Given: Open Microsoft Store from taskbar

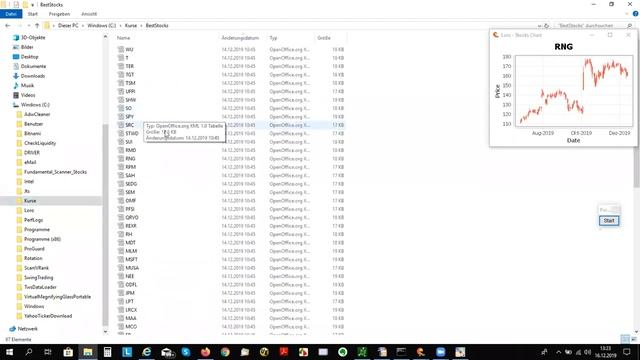Looking at the screenshot, I should pos(68,352).
